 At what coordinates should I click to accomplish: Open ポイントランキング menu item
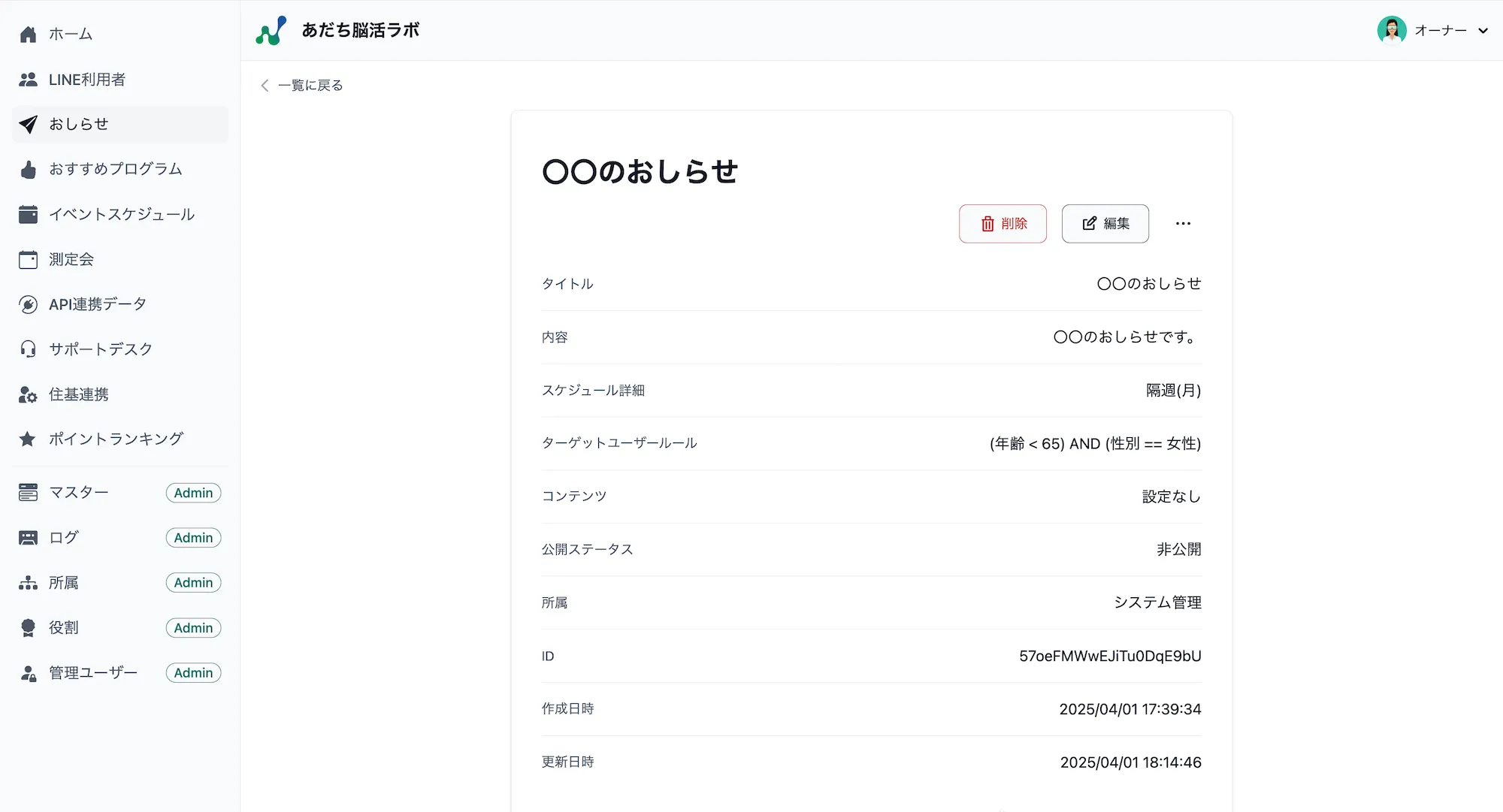coord(120,439)
